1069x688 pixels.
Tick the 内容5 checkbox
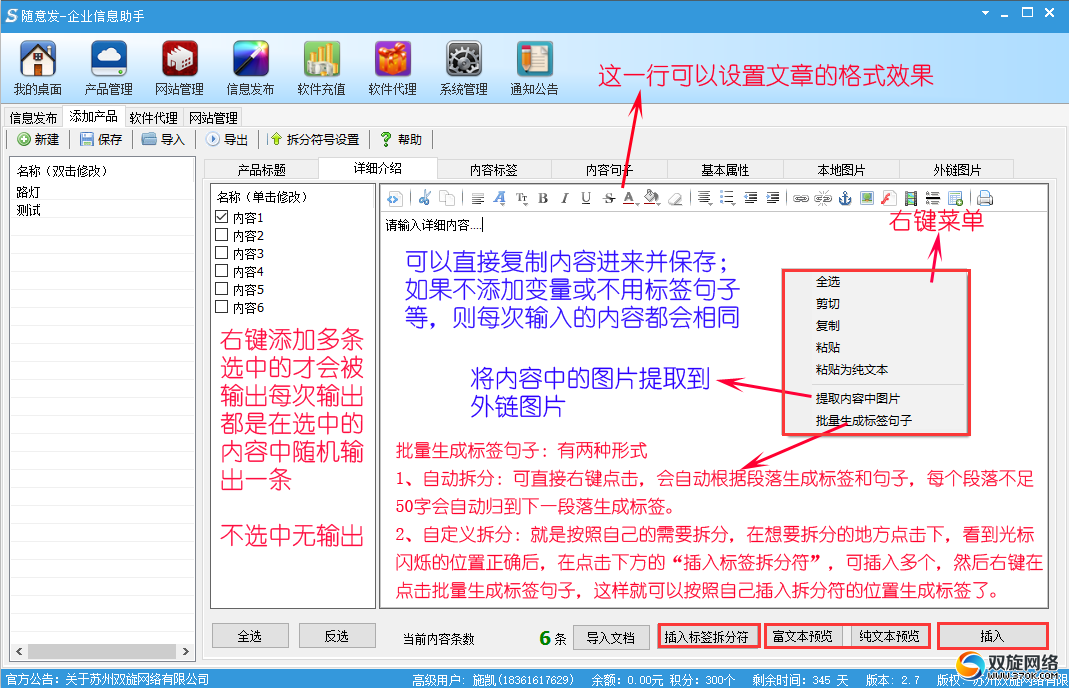[222, 288]
